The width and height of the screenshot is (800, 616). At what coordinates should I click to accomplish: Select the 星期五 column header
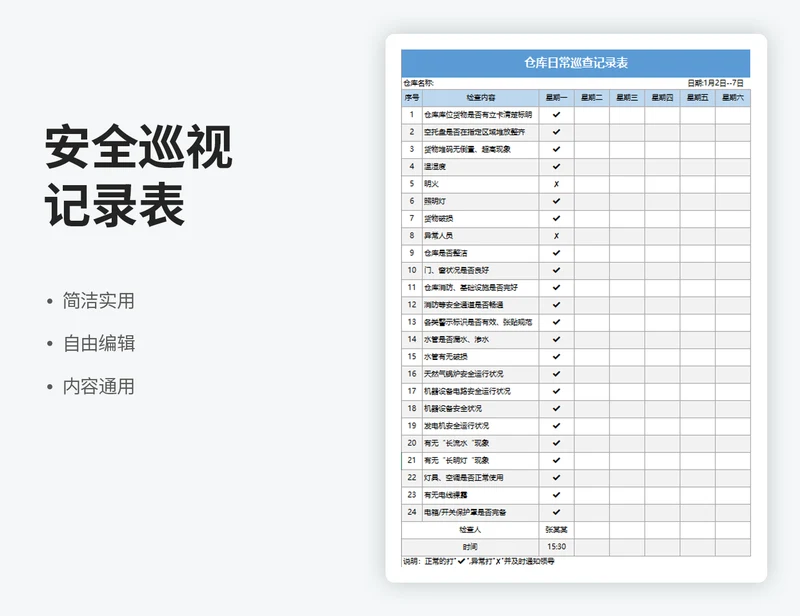[697, 97]
